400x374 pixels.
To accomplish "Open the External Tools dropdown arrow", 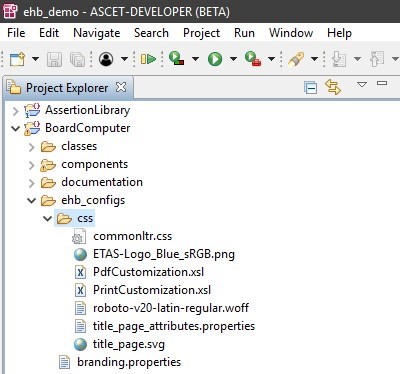I will pos(272,59).
